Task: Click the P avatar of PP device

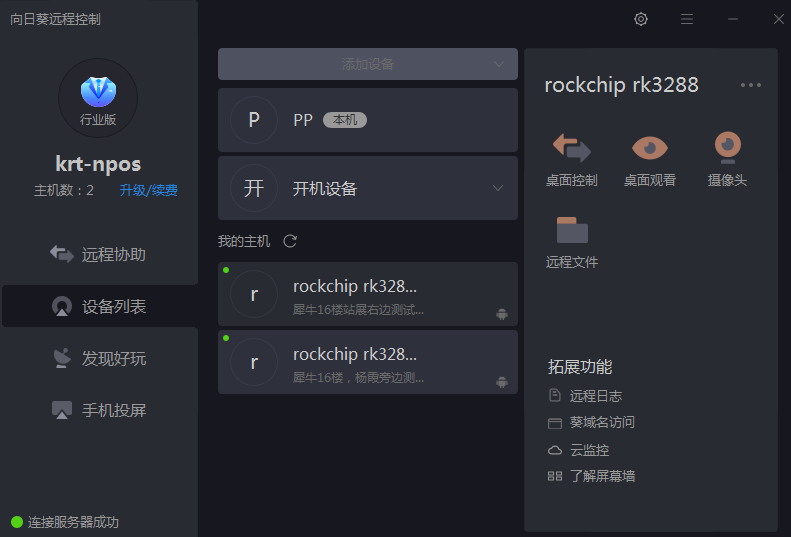Action: (254, 120)
